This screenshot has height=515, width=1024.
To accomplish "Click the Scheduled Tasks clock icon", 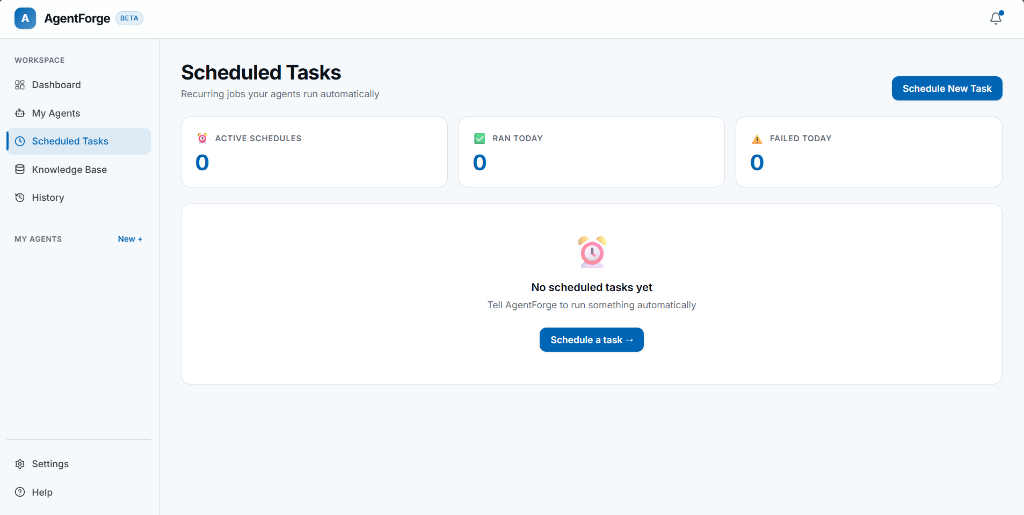I will coord(20,141).
